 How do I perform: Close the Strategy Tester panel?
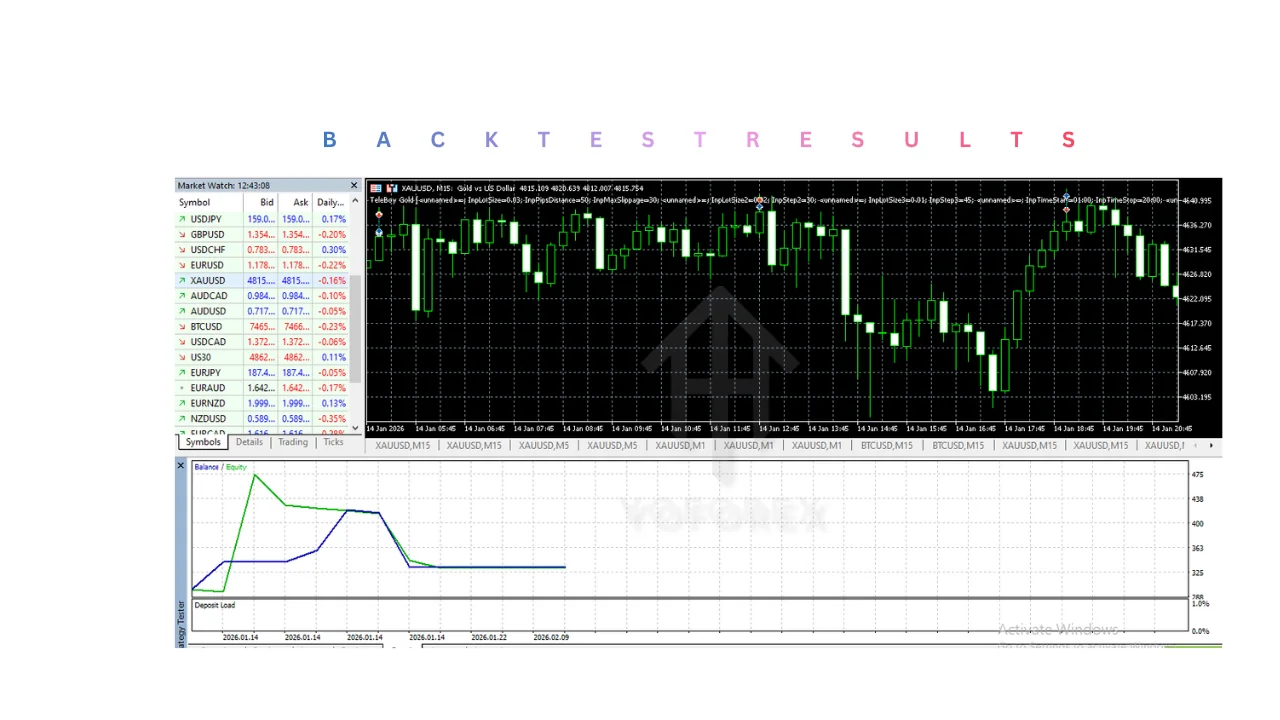[x=181, y=466]
